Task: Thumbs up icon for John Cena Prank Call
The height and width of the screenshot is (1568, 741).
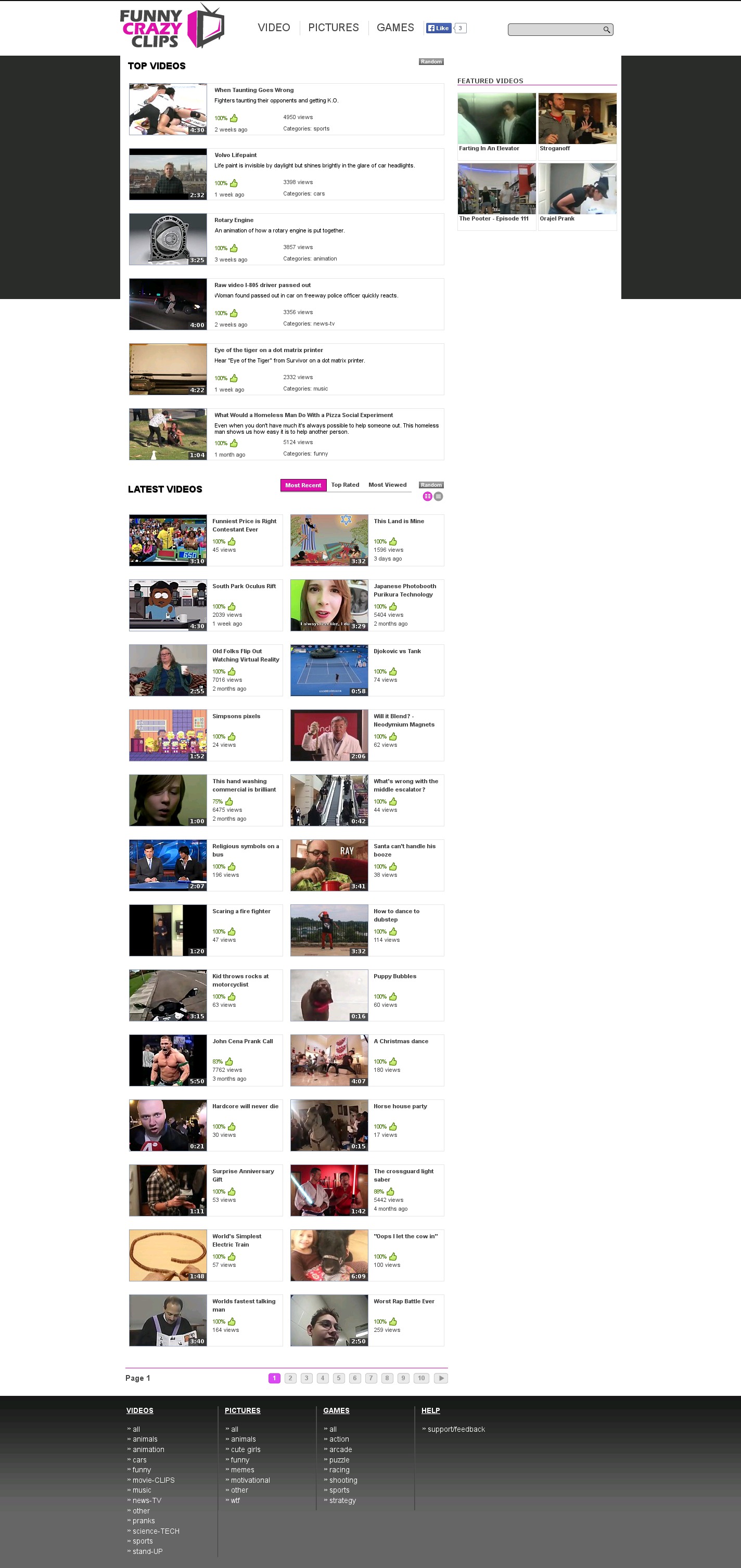Action: (229, 1061)
